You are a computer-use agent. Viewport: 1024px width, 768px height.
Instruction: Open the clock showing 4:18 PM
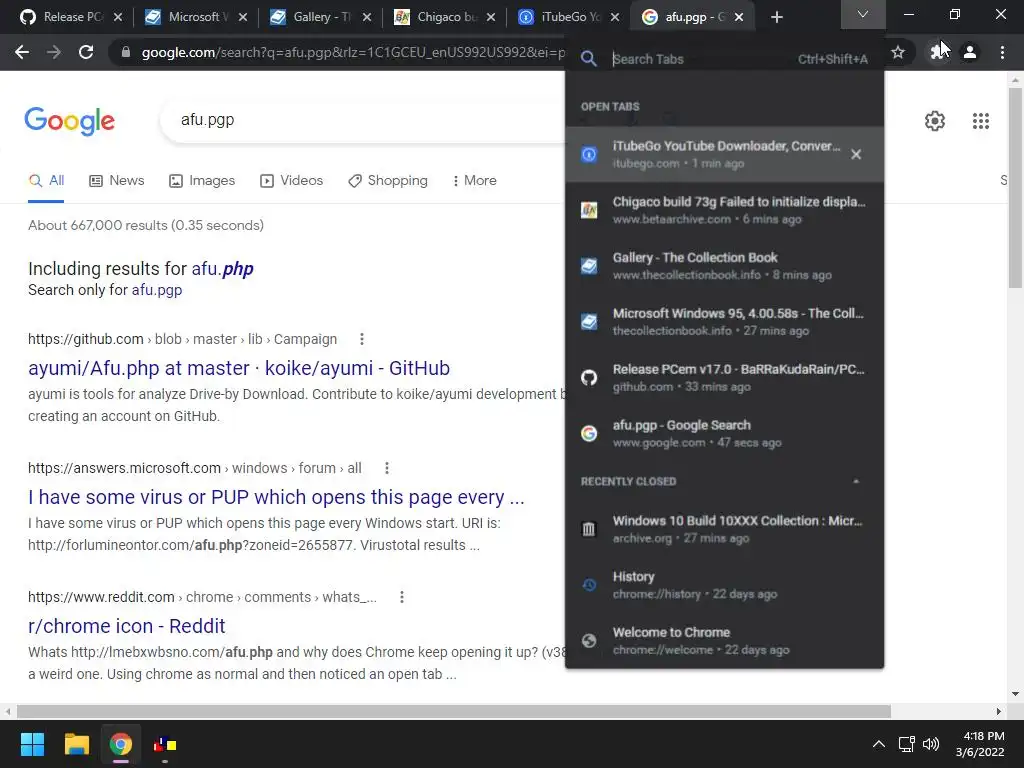[980, 744]
